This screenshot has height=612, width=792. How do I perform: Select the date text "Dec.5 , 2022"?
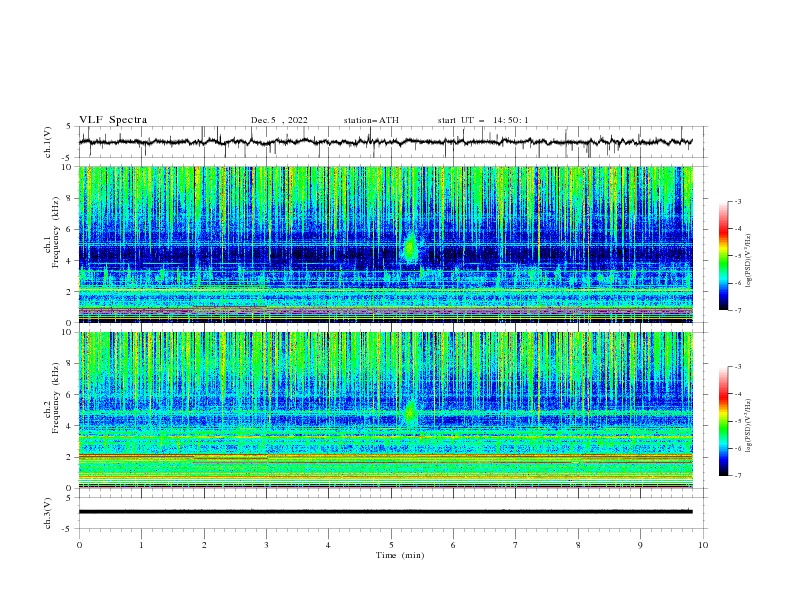[279, 120]
